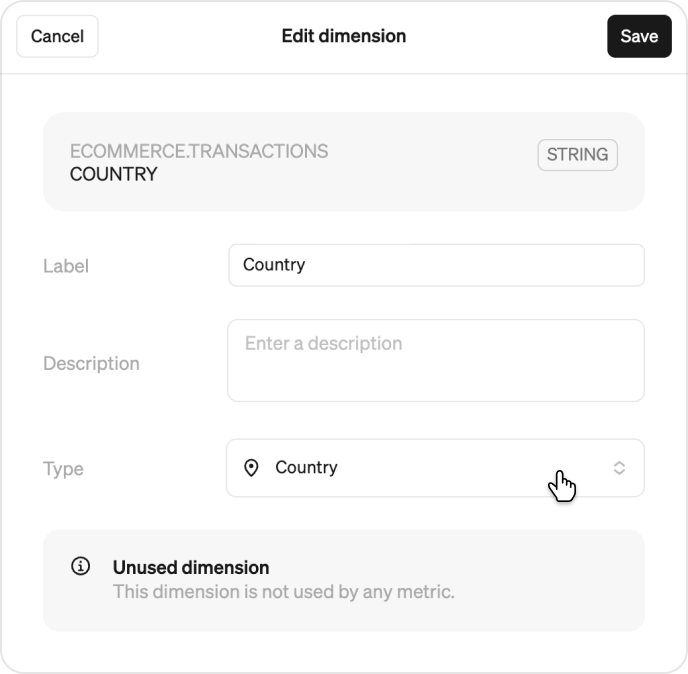Click the Description field caption
This screenshot has width=688, height=674.
pos(91,363)
